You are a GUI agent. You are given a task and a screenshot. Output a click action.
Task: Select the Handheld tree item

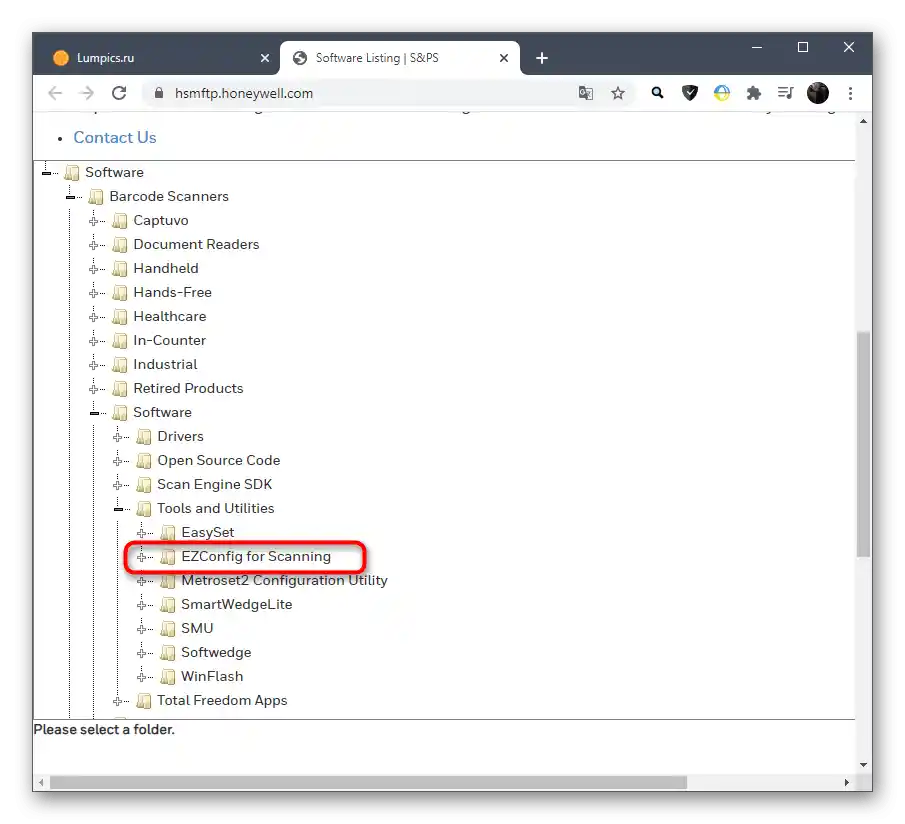pyautogui.click(x=166, y=268)
